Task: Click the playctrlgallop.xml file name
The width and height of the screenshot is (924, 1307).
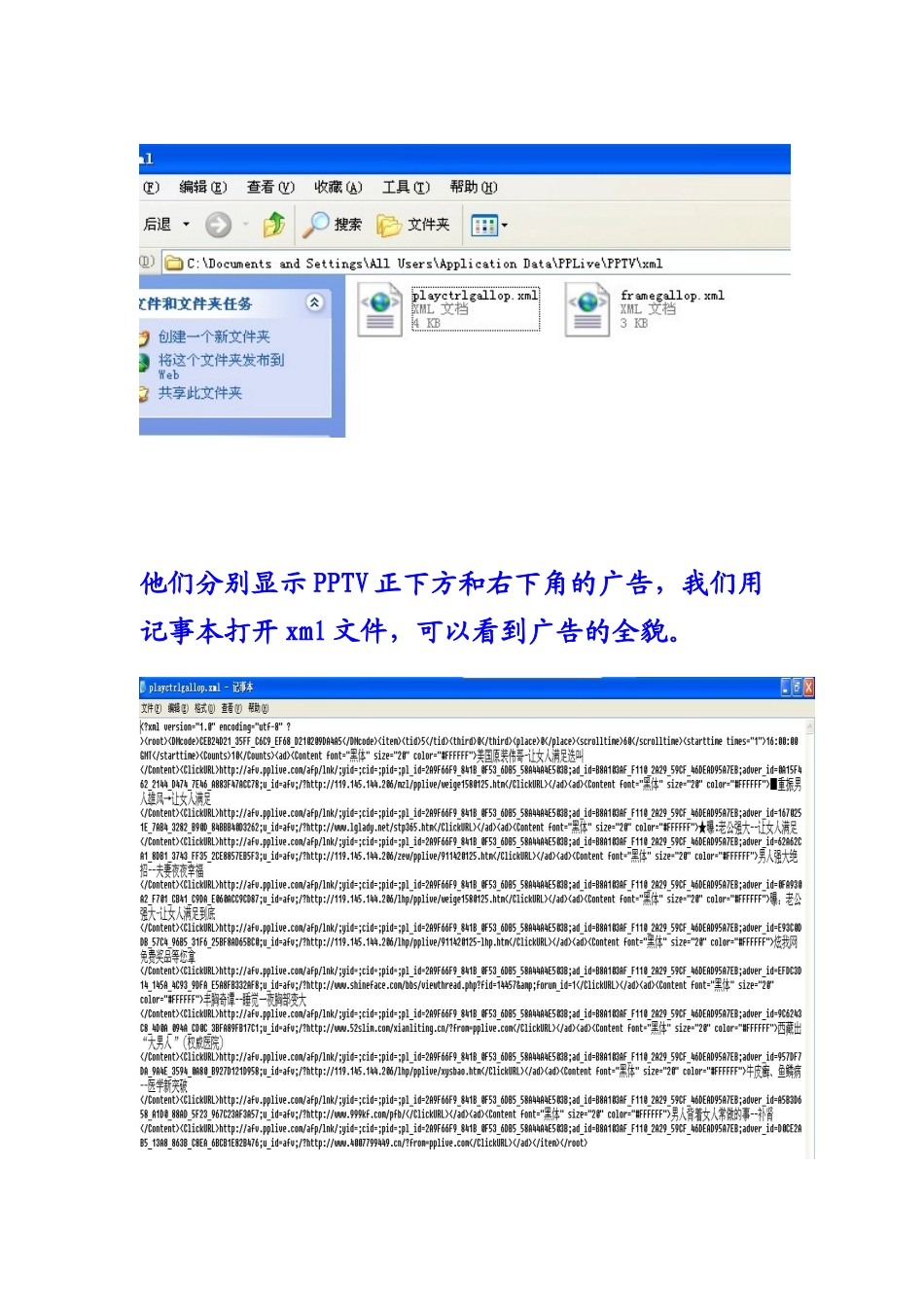Action: pos(475,295)
